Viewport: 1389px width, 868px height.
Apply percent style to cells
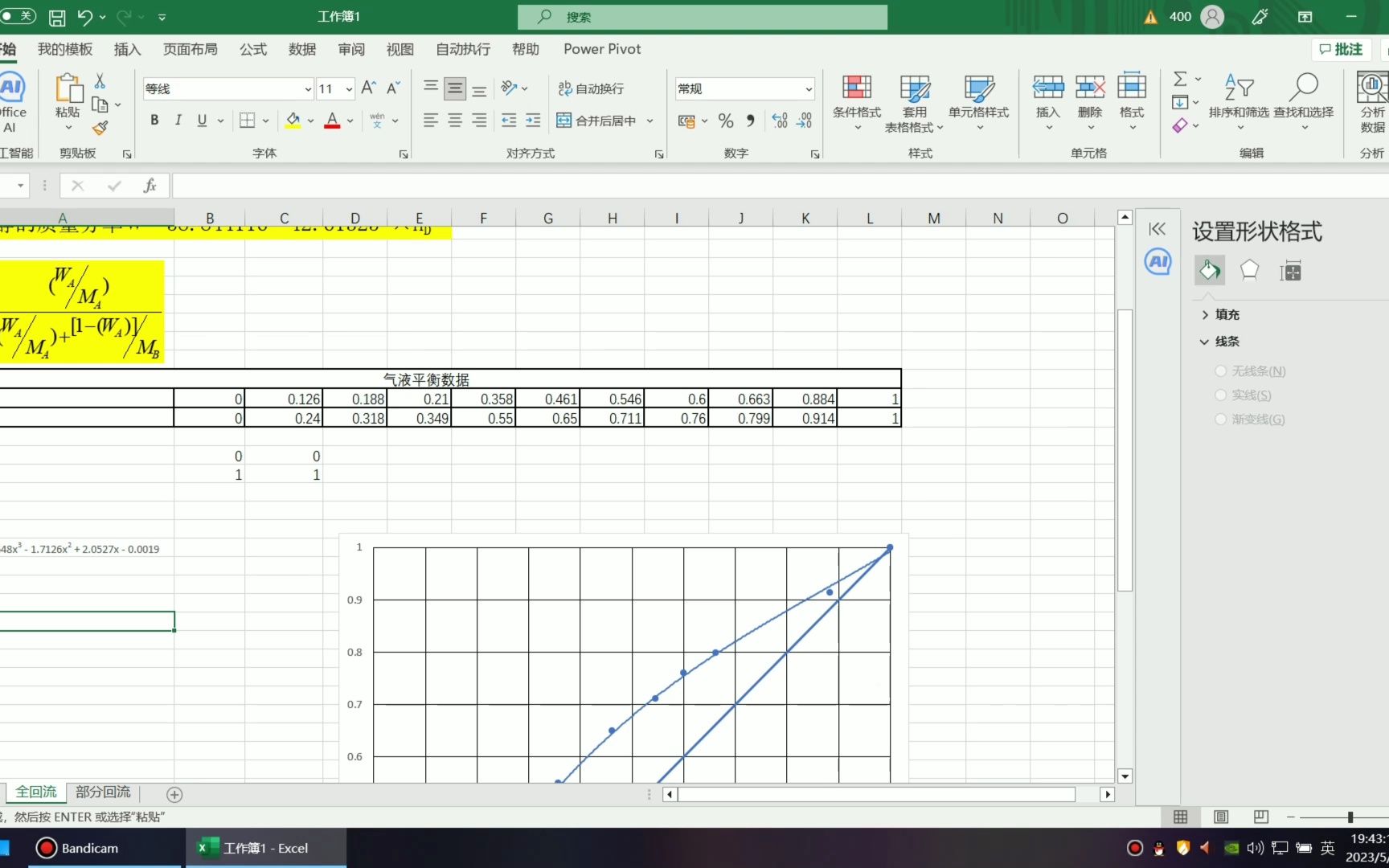(726, 121)
